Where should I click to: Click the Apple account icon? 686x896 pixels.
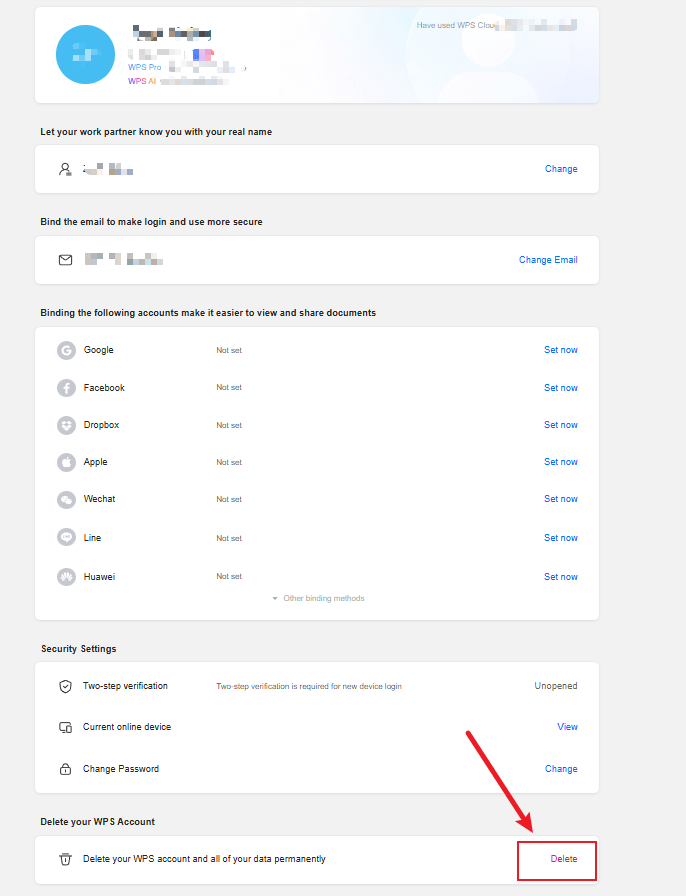click(x=66, y=462)
